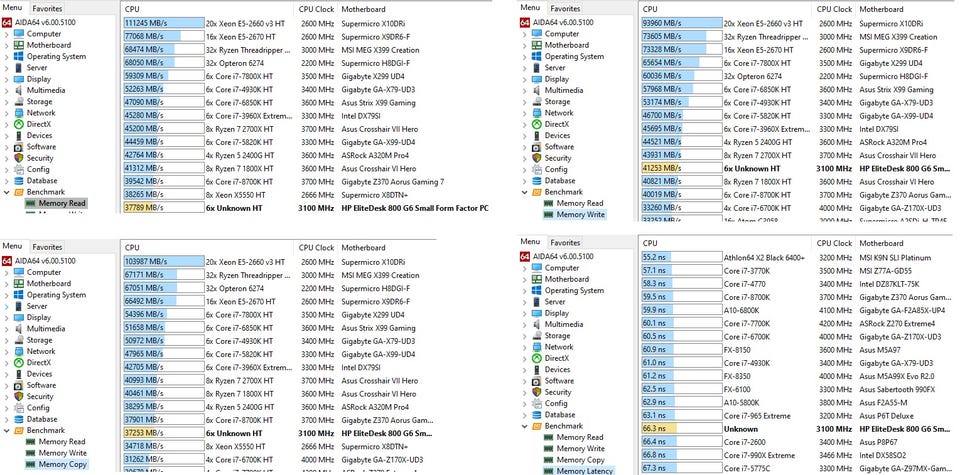Collapse the Benchmark node in the Memory Read window
The width and height of the screenshot is (960, 475).
pyautogui.click(x=6, y=192)
